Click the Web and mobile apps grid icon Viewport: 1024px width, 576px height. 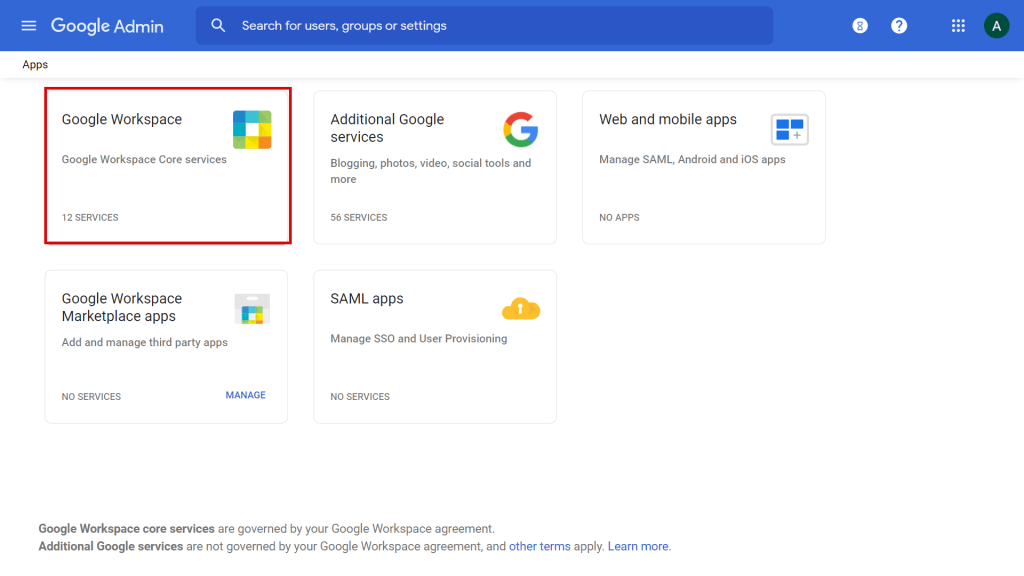pyautogui.click(x=789, y=129)
